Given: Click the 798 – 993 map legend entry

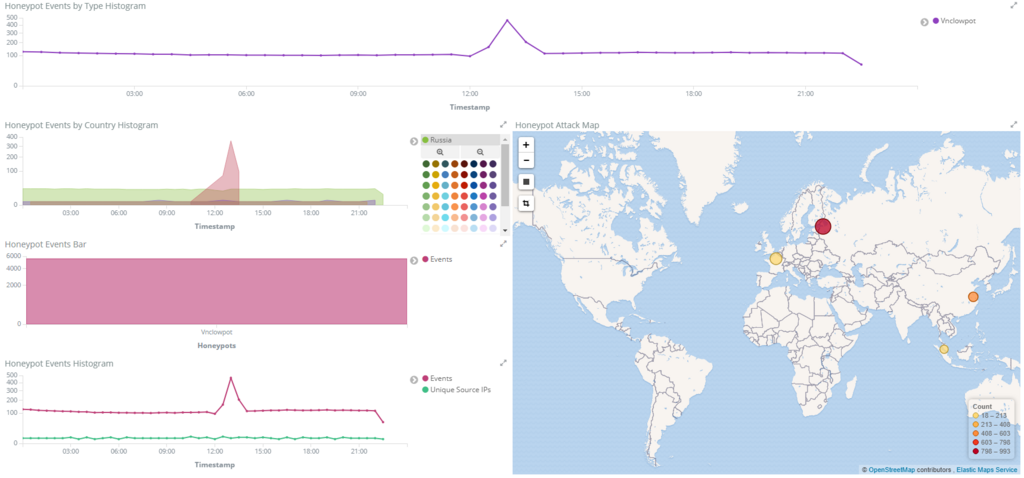Looking at the screenshot, I should click(993, 451).
